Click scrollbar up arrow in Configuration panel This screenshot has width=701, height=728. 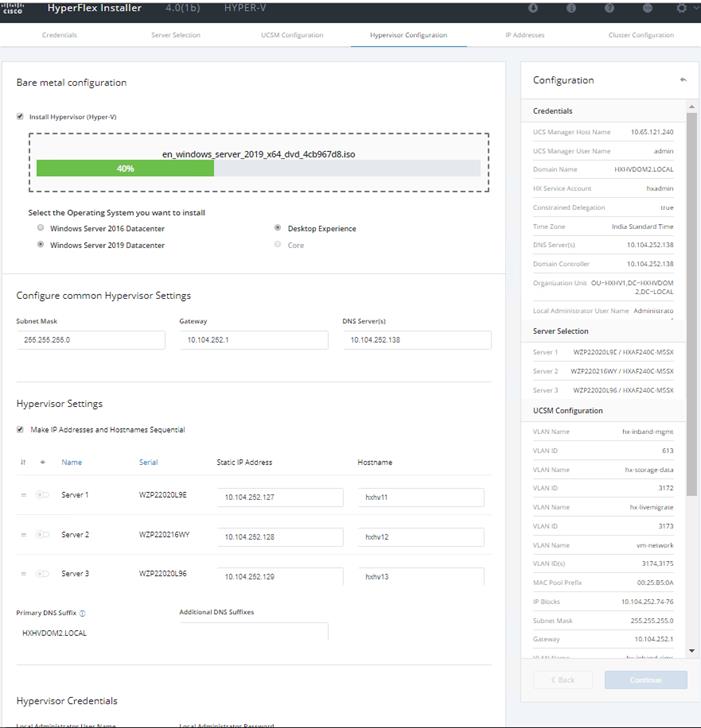coord(691,107)
